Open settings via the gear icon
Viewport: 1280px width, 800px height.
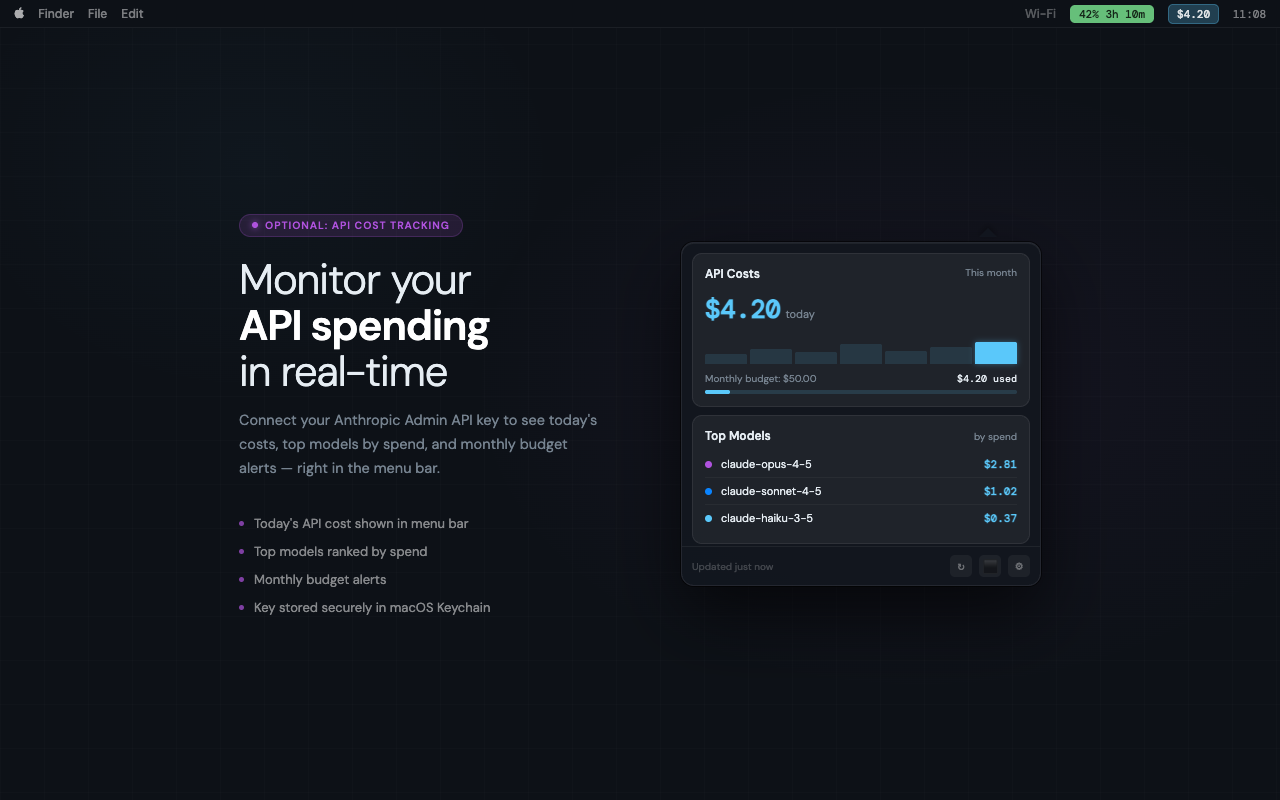1019,566
